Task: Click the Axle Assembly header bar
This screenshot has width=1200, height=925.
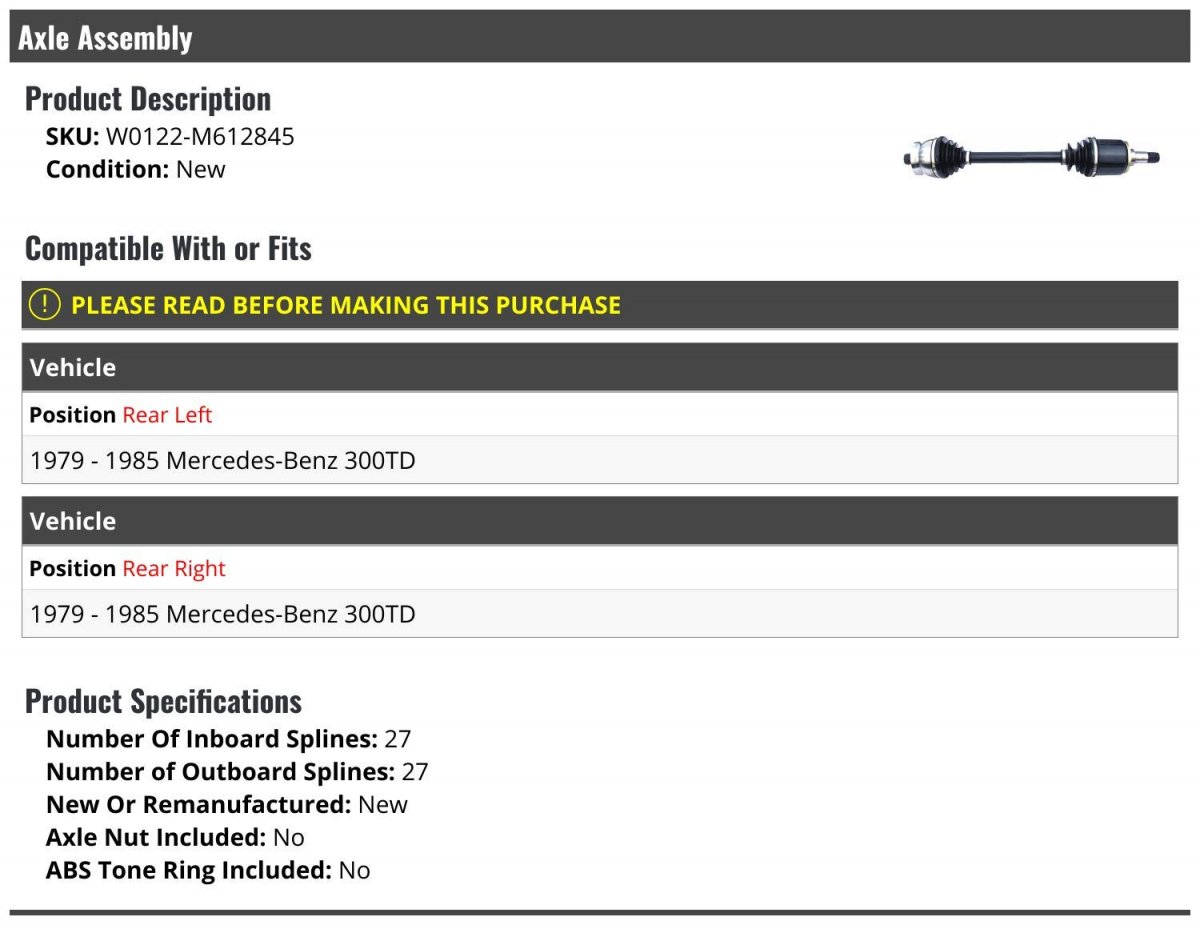Action: [x=600, y=37]
